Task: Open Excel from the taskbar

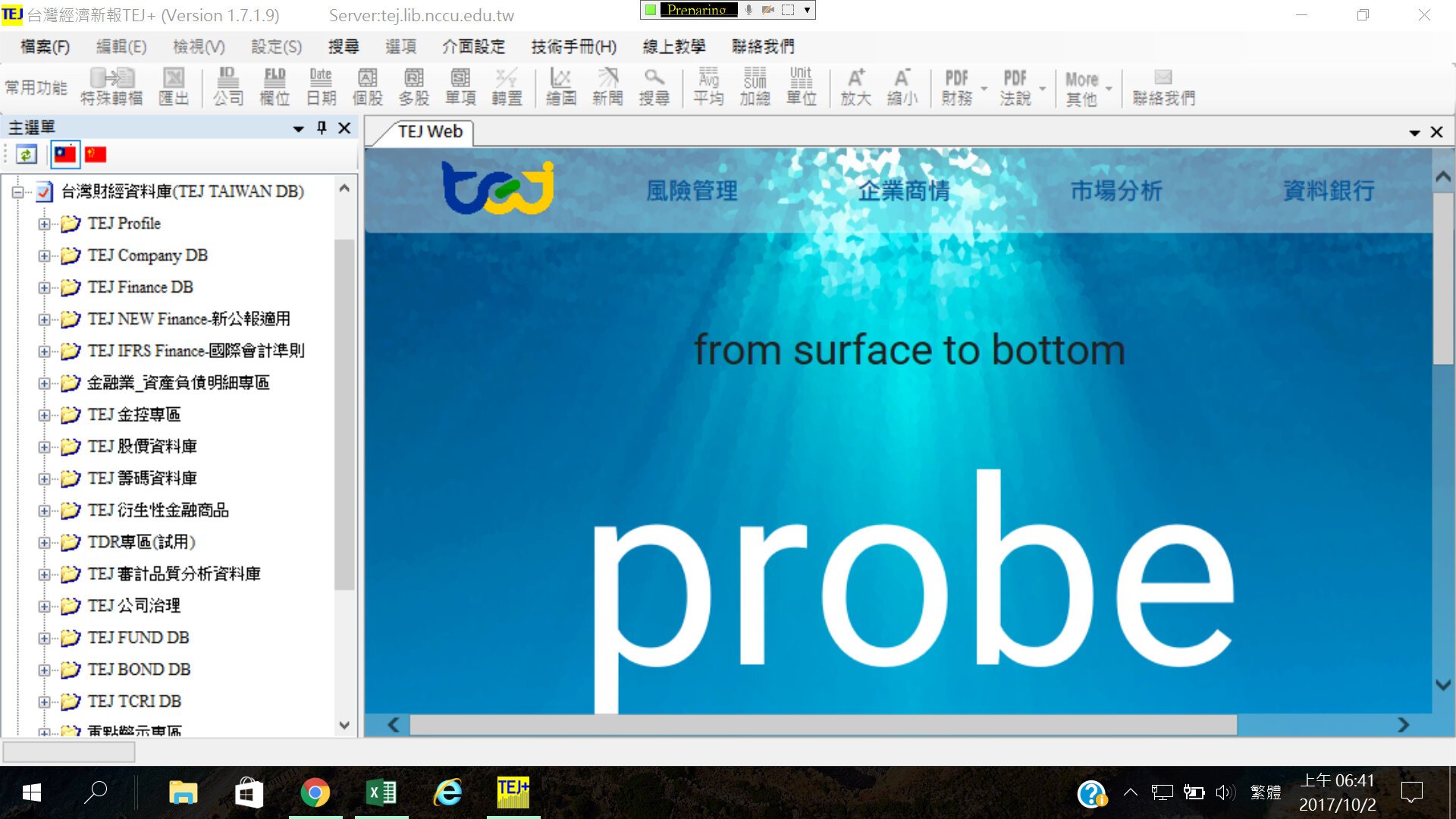Action: coord(381,793)
